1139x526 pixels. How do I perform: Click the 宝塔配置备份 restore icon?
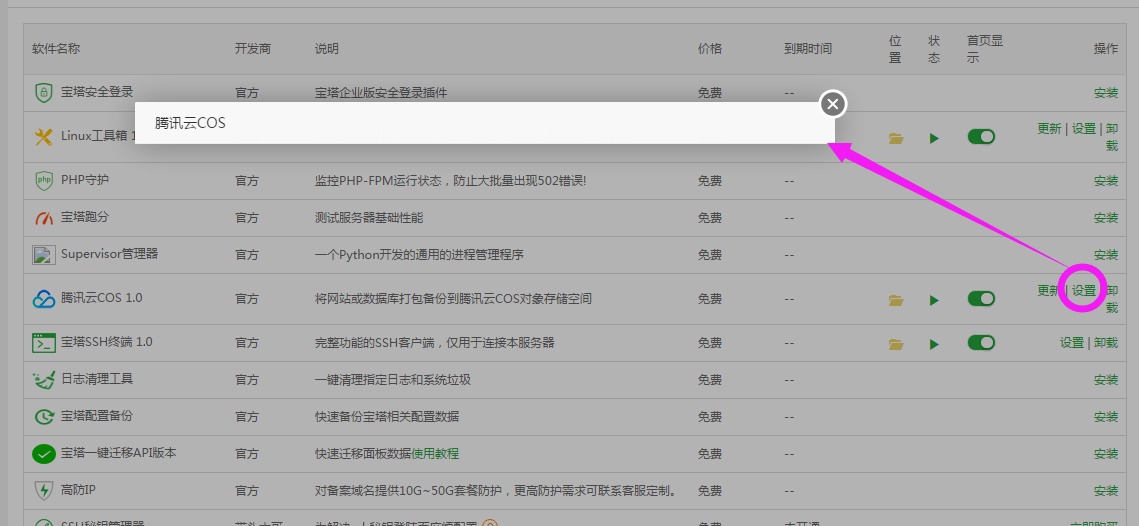coord(44,416)
